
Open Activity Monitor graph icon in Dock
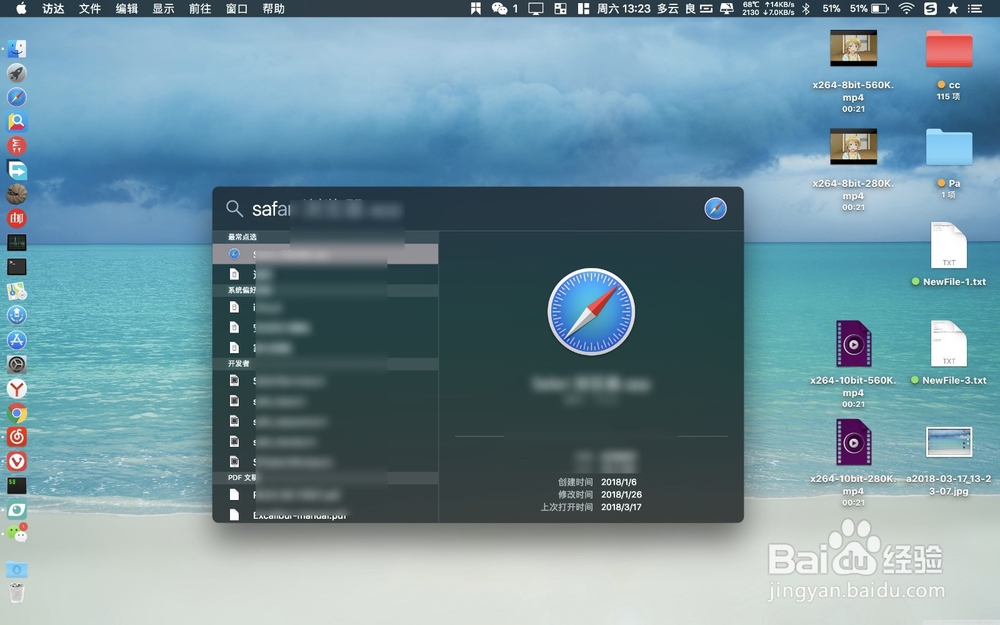click(17, 243)
